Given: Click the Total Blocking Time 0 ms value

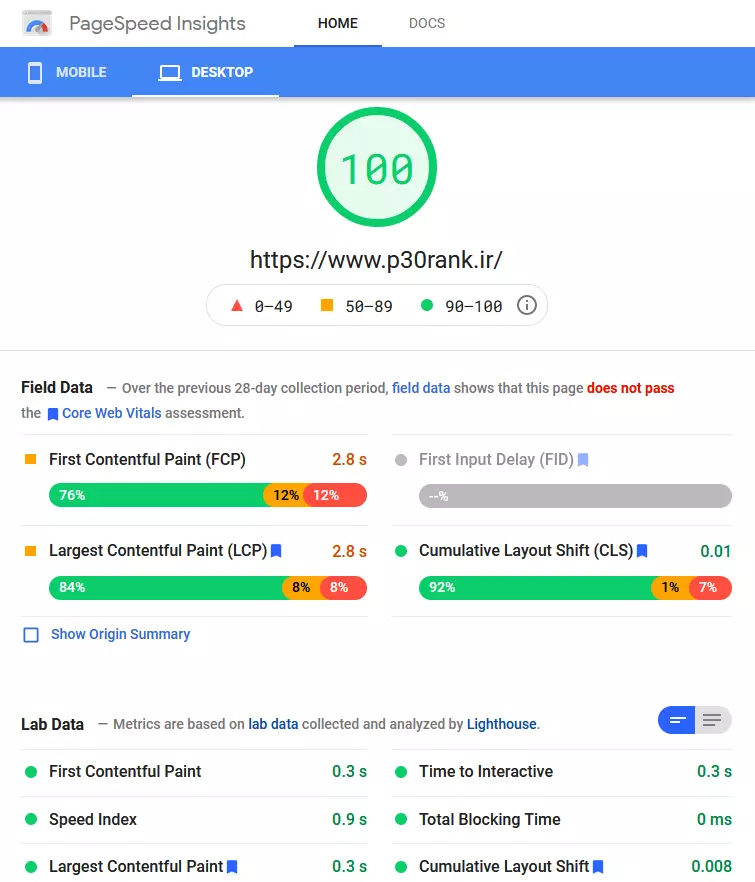Looking at the screenshot, I should point(714,820).
